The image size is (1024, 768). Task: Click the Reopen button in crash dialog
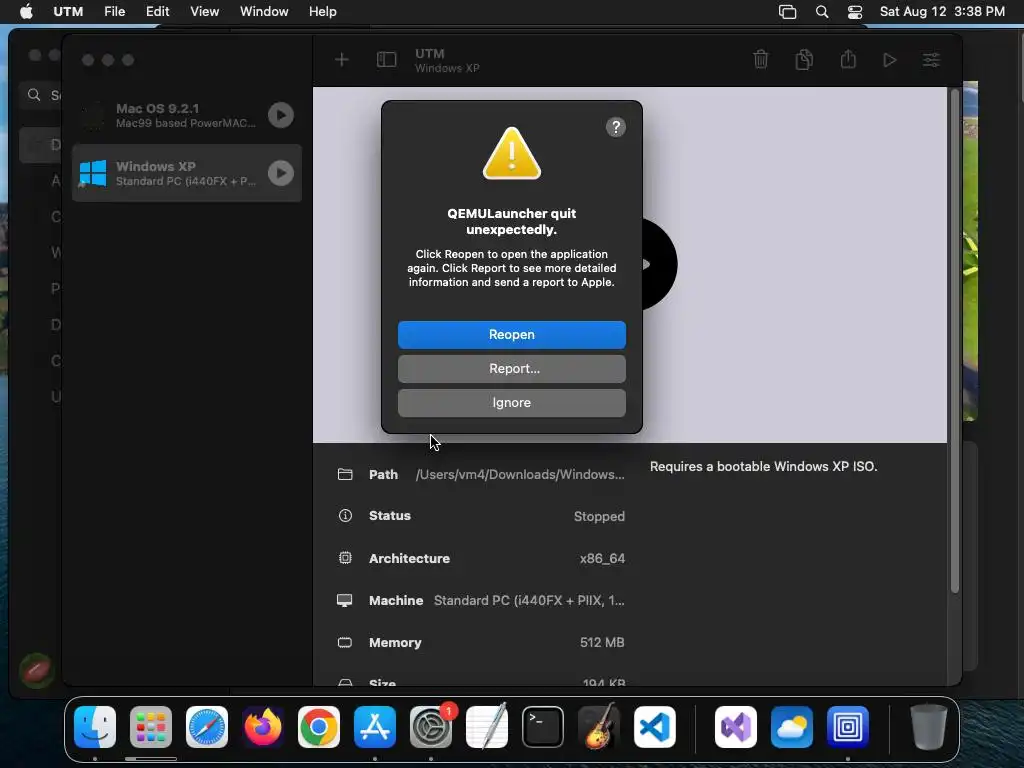click(511, 334)
